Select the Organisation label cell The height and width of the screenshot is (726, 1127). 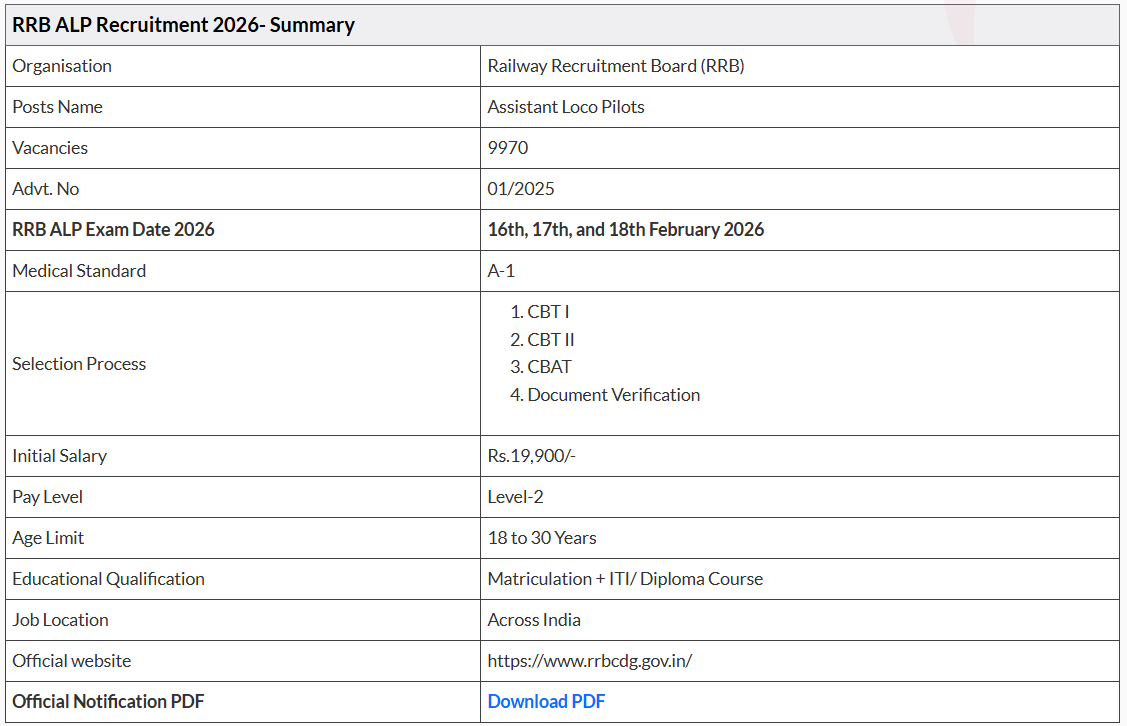(x=61, y=66)
